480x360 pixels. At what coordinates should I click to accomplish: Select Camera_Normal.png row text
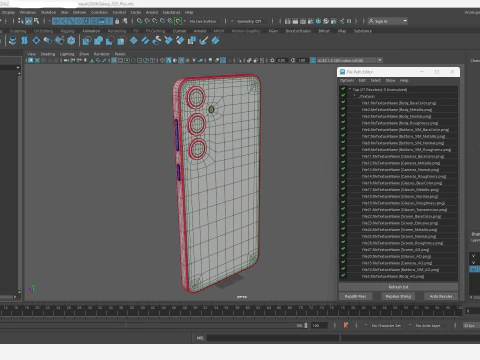coord(400,170)
